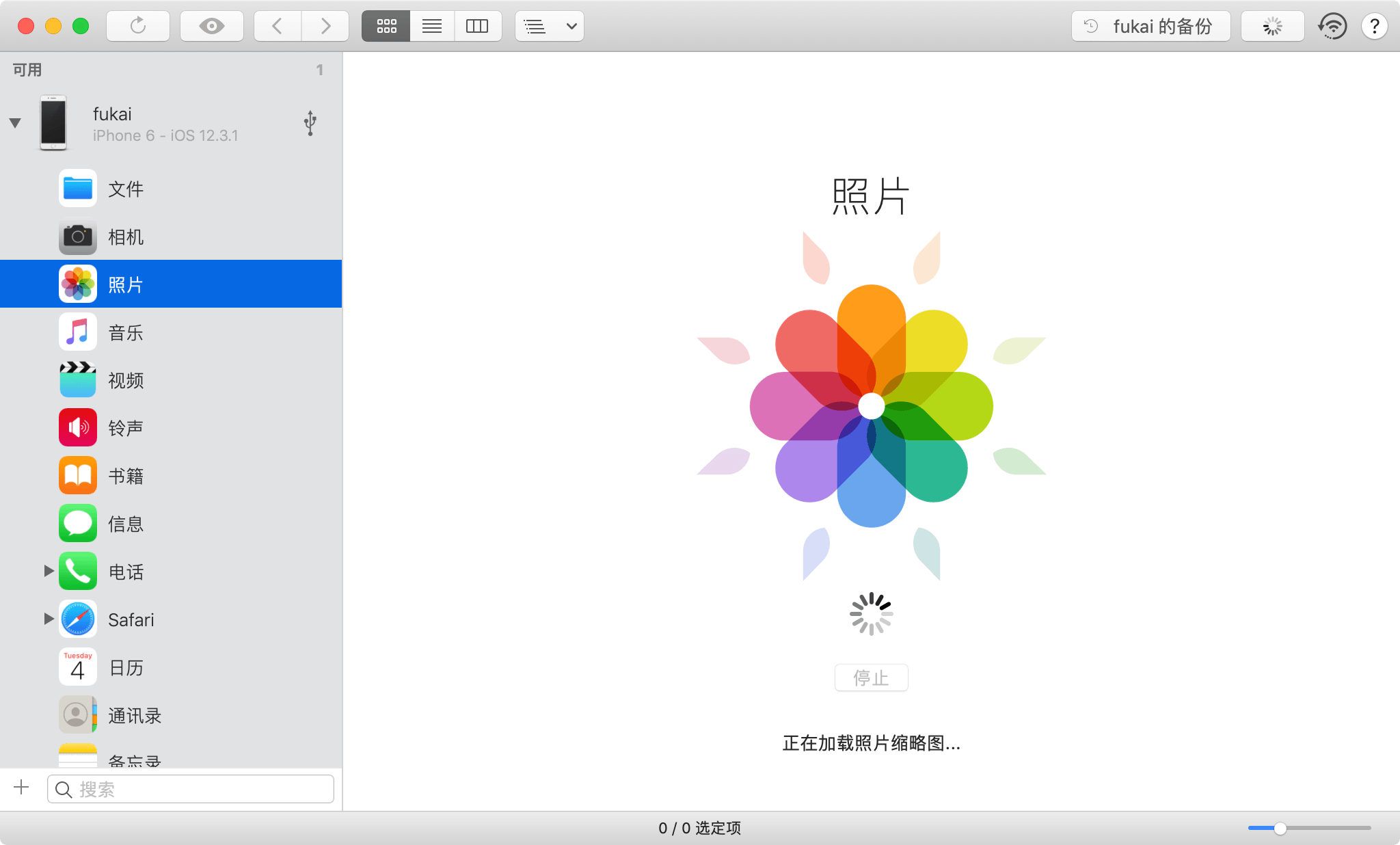Click the refresh toolbar button

tap(138, 26)
